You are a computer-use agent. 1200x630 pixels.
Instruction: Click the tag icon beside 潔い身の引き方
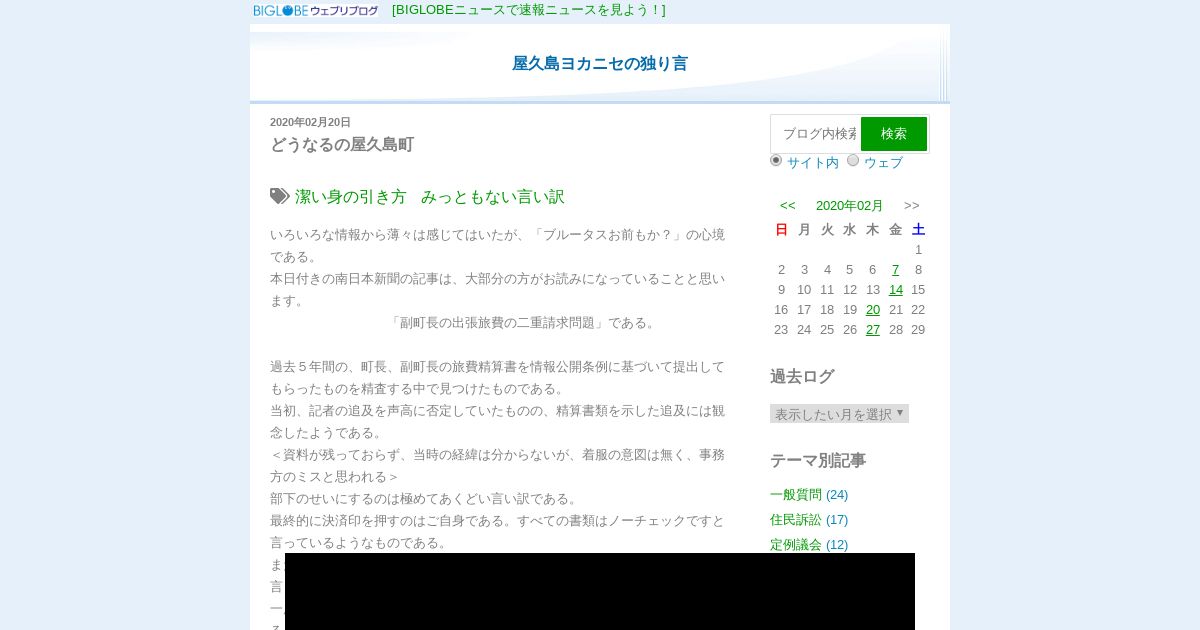[x=280, y=196]
